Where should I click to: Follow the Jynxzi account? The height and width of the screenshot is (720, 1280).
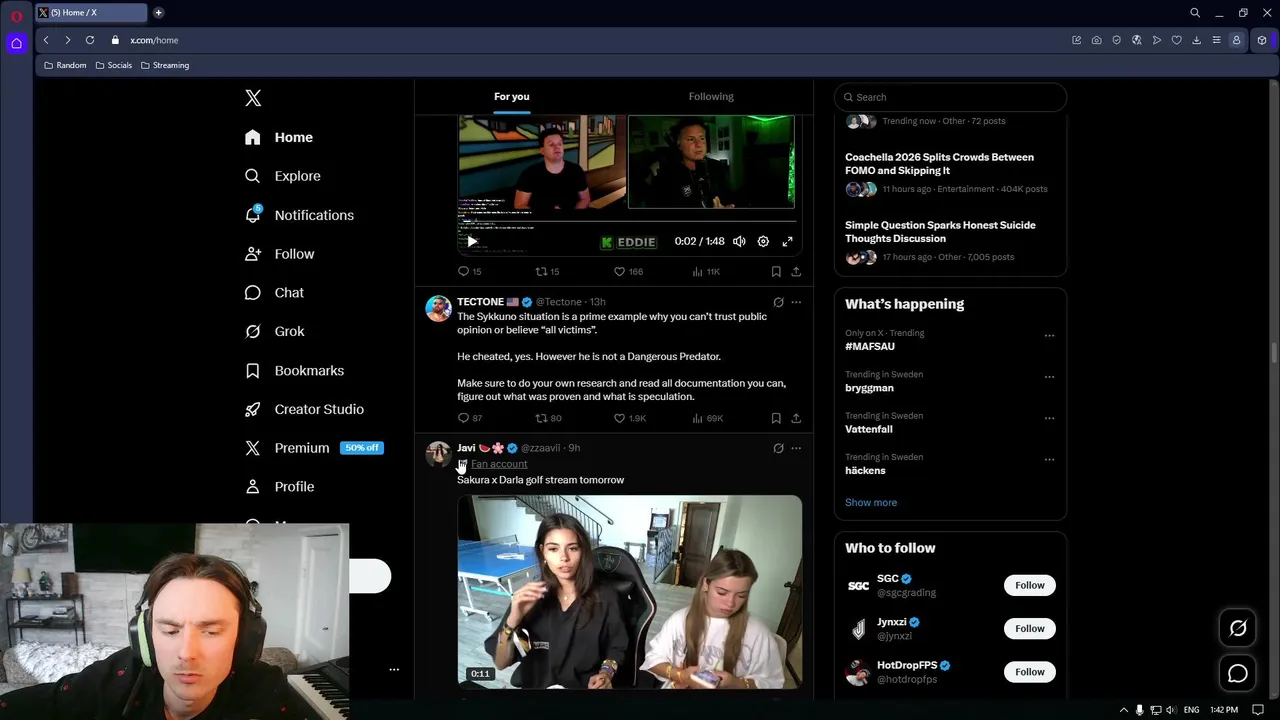pos(1029,628)
